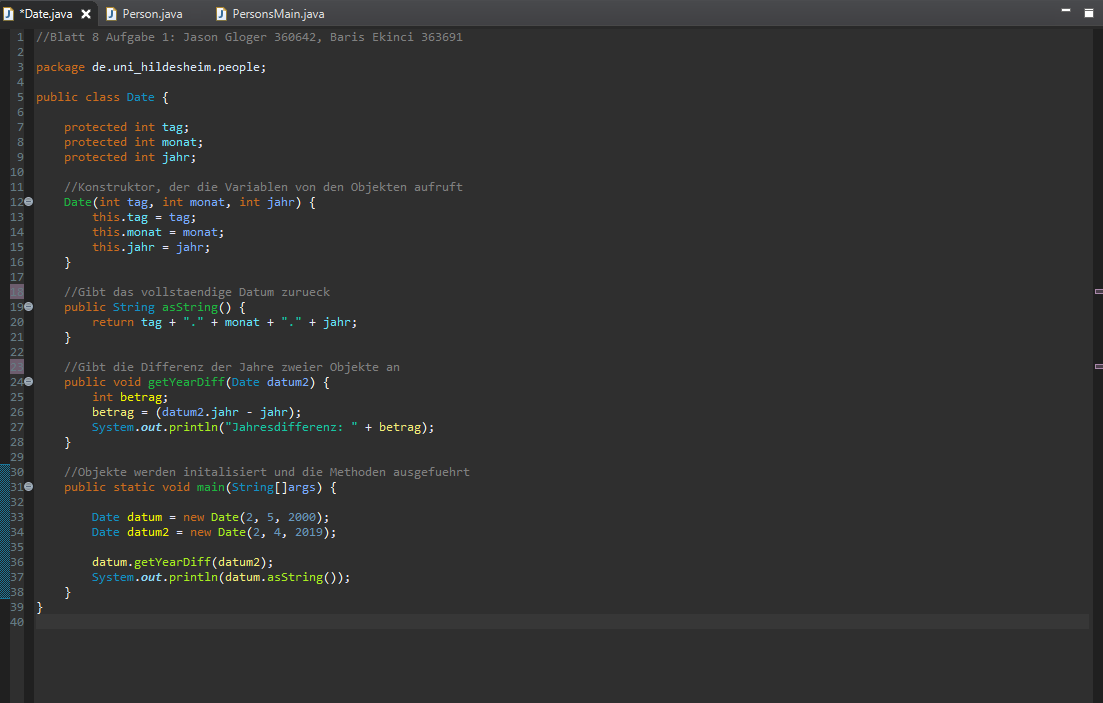Fold the asString method at line 19
This screenshot has width=1103, height=703.
click(29, 307)
